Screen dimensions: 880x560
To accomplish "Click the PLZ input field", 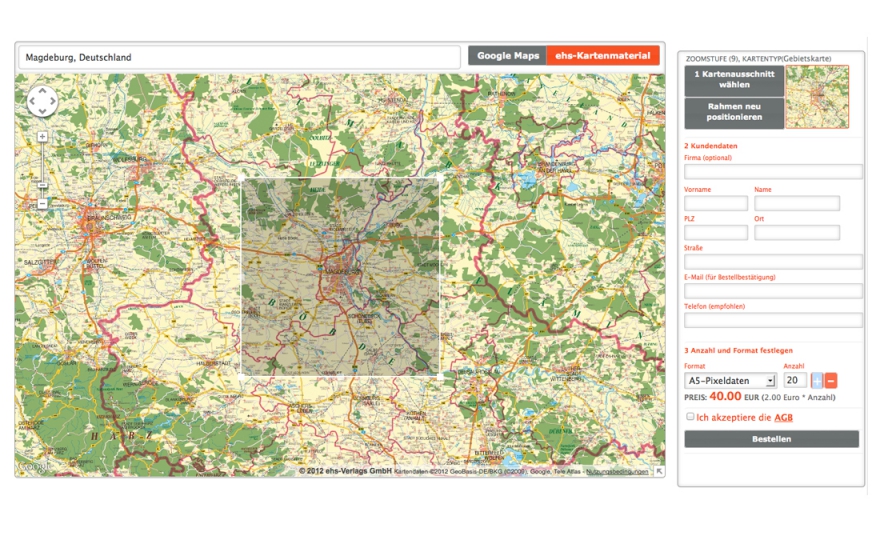I will 716,232.
